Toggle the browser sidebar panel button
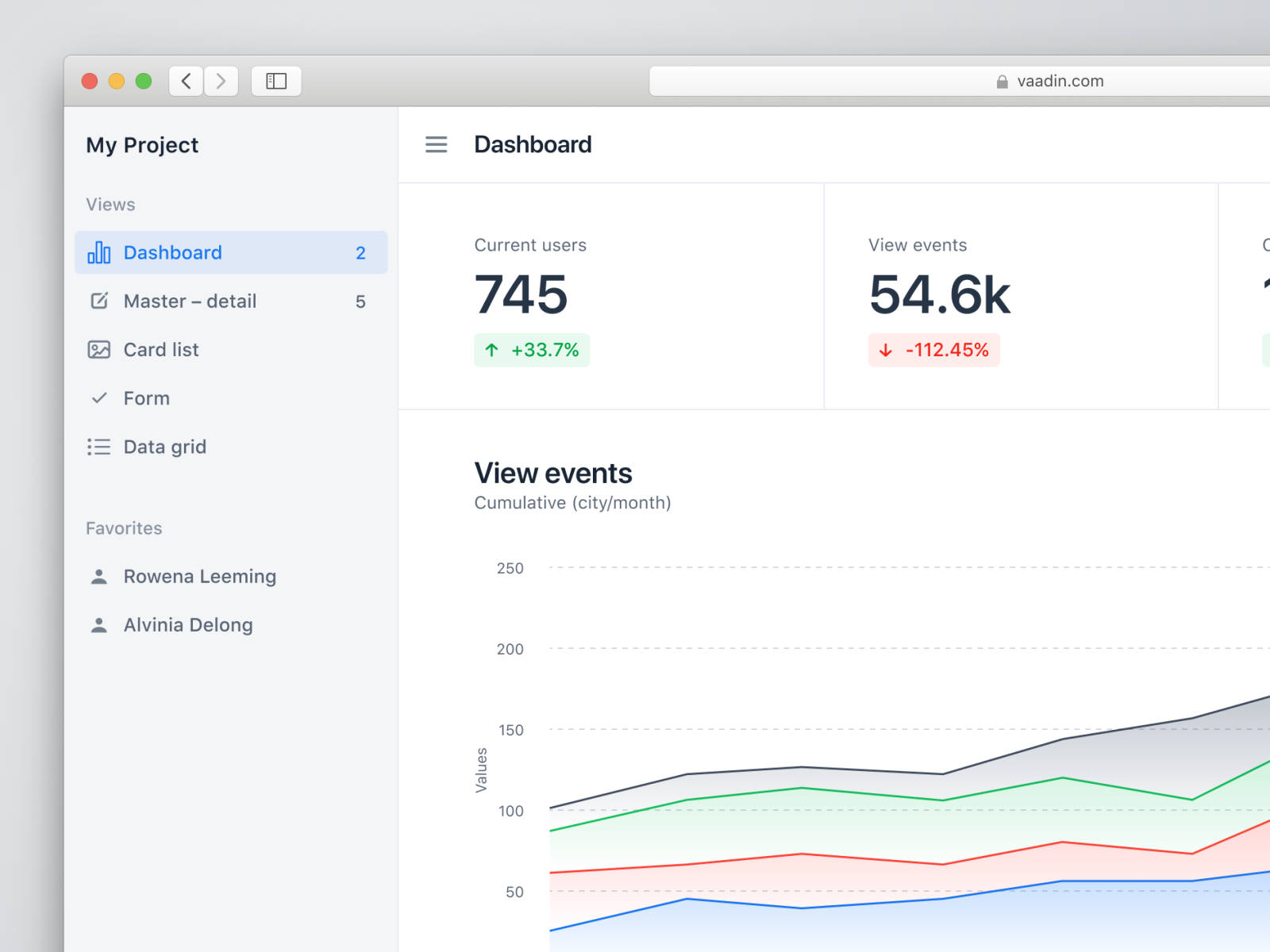The width and height of the screenshot is (1270, 952). click(276, 81)
